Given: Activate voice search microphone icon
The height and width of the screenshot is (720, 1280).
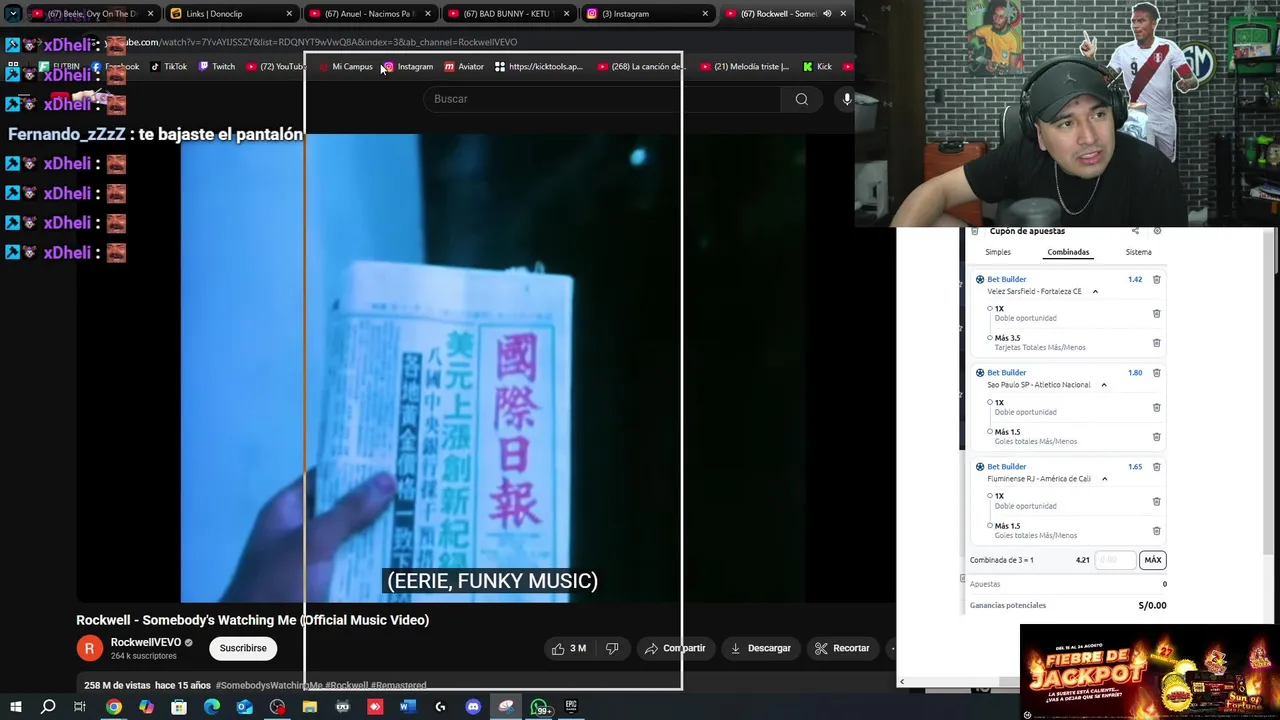Looking at the screenshot, I should click(x=847, y=99).
